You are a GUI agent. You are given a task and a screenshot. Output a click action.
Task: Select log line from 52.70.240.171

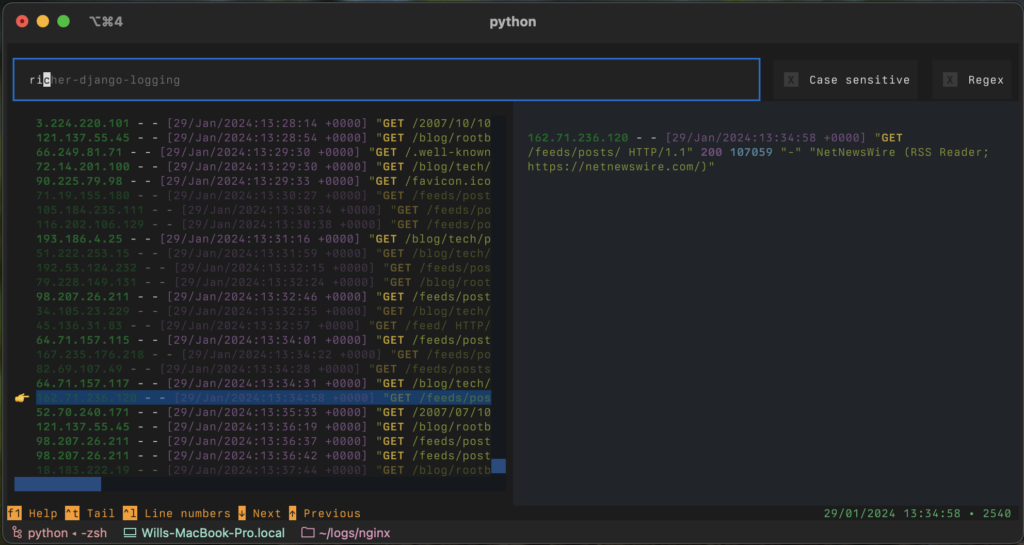(263, 413)
